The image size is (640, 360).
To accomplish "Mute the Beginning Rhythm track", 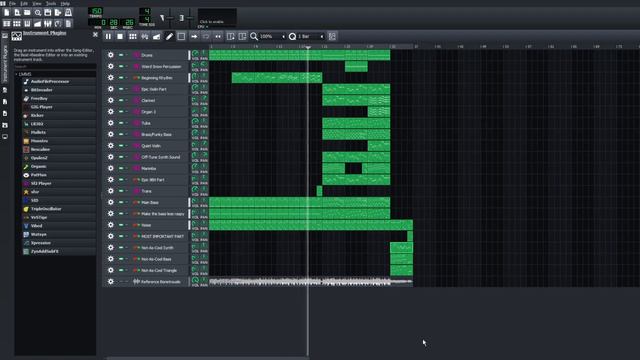I will click(x=121, y=78).
